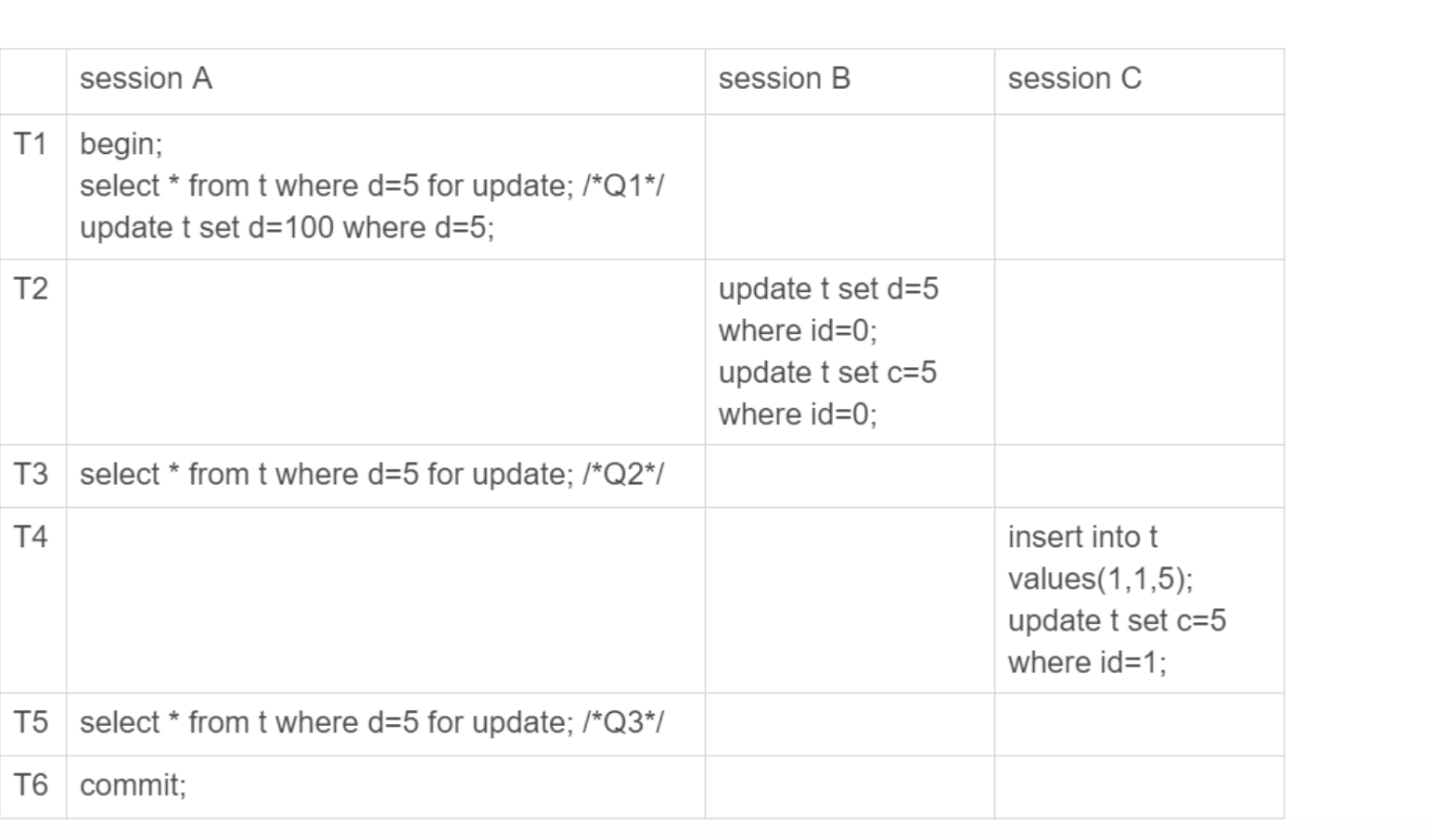This screenshot has height=840, width=1432.
Task: Click the T3 row label
Action: (x=30, y=474)
